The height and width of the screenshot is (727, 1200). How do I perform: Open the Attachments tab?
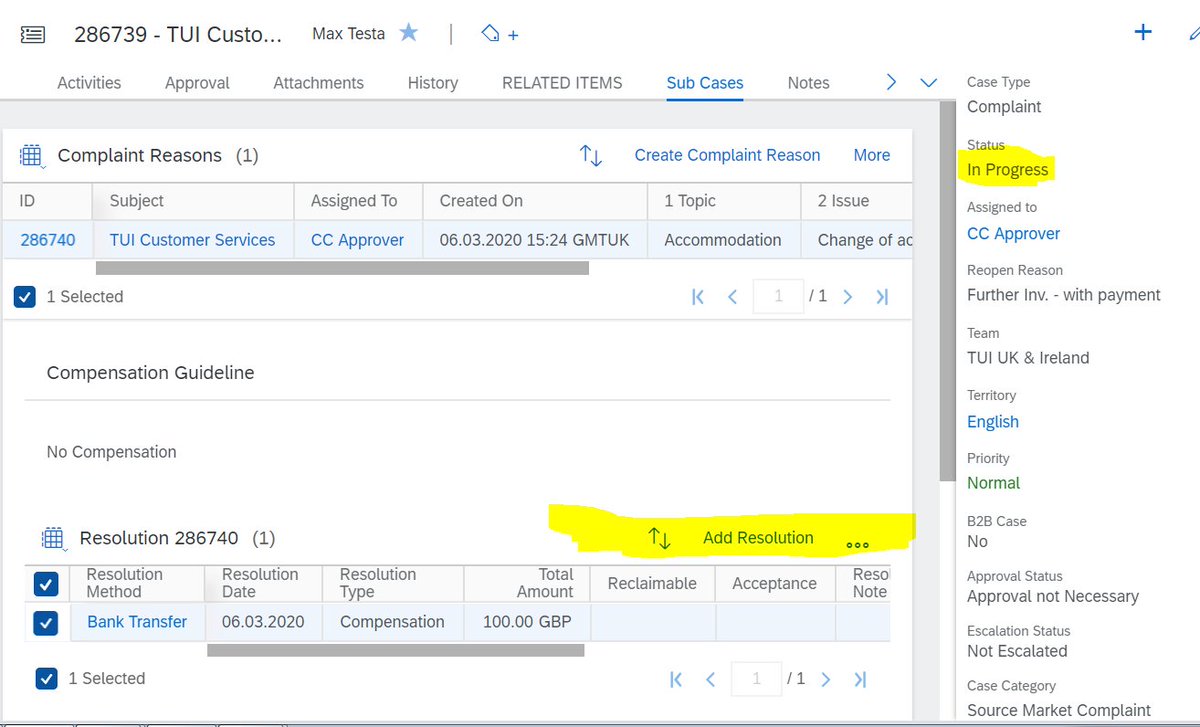(319, 83)
